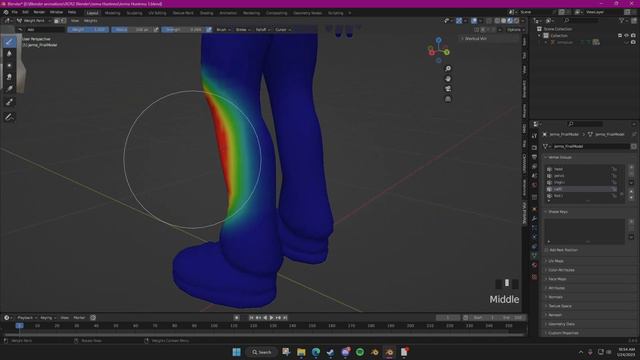Image resolution: width=640 pixels, height=360 pixels.
Task: Click the timeline Playback popover button
Action: point(27,318)
